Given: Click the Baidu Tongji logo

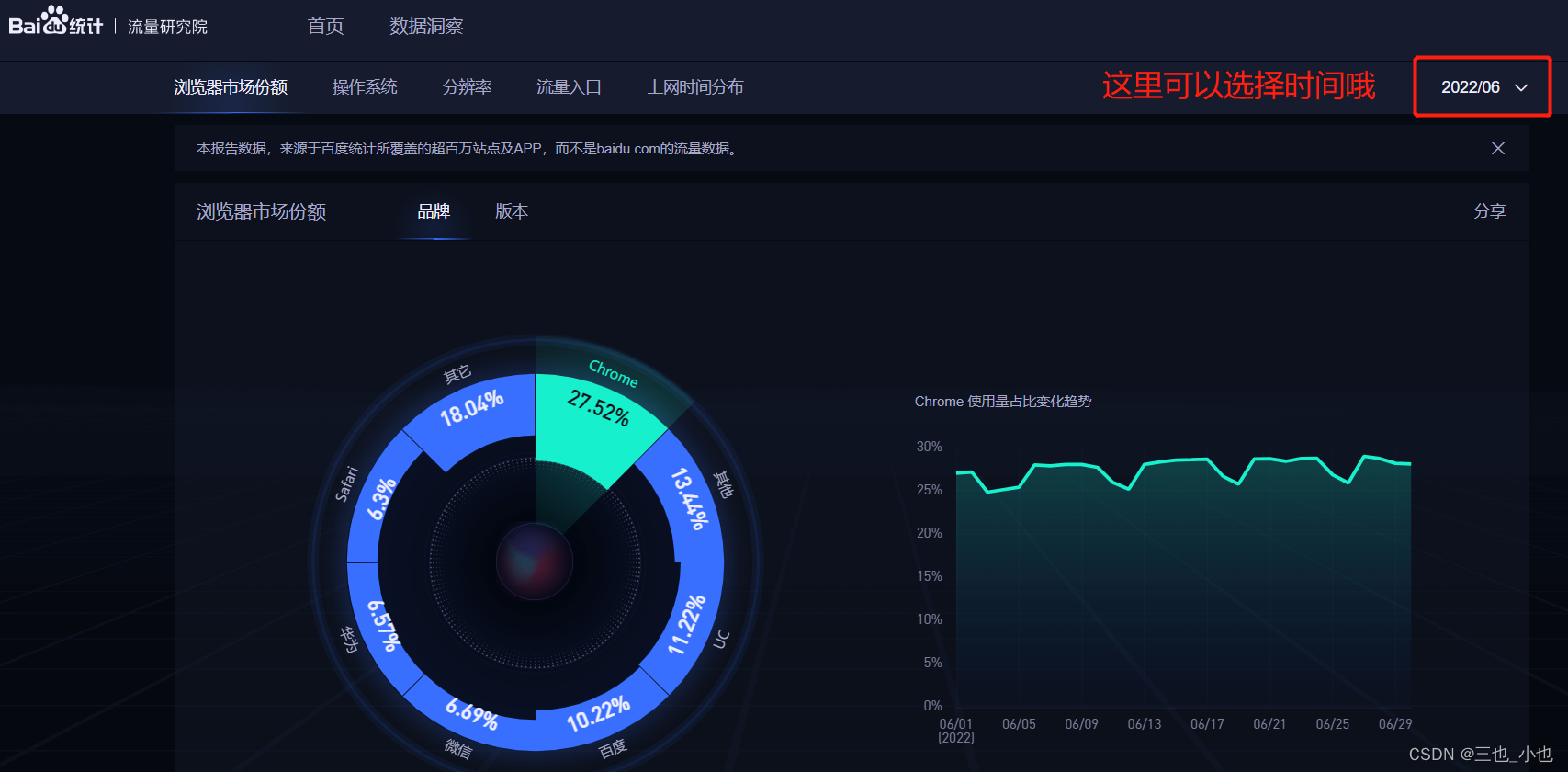Looking at the screenshot, I should (56, 21).
